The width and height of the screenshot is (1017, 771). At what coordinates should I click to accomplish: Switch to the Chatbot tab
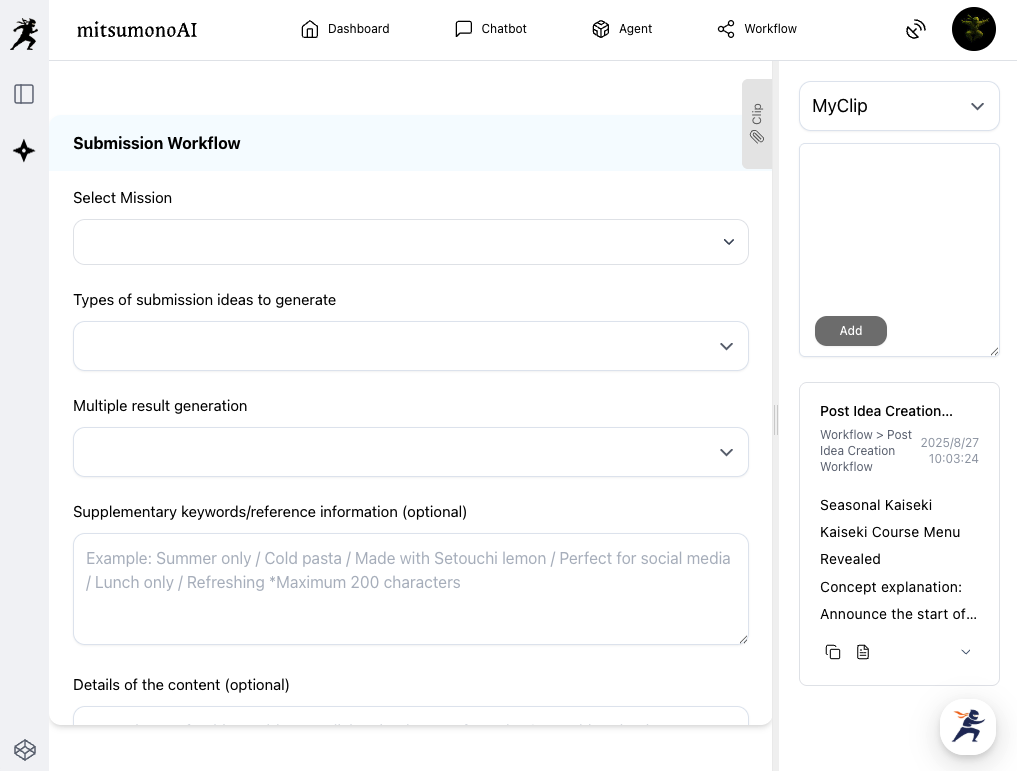[490, 29]
